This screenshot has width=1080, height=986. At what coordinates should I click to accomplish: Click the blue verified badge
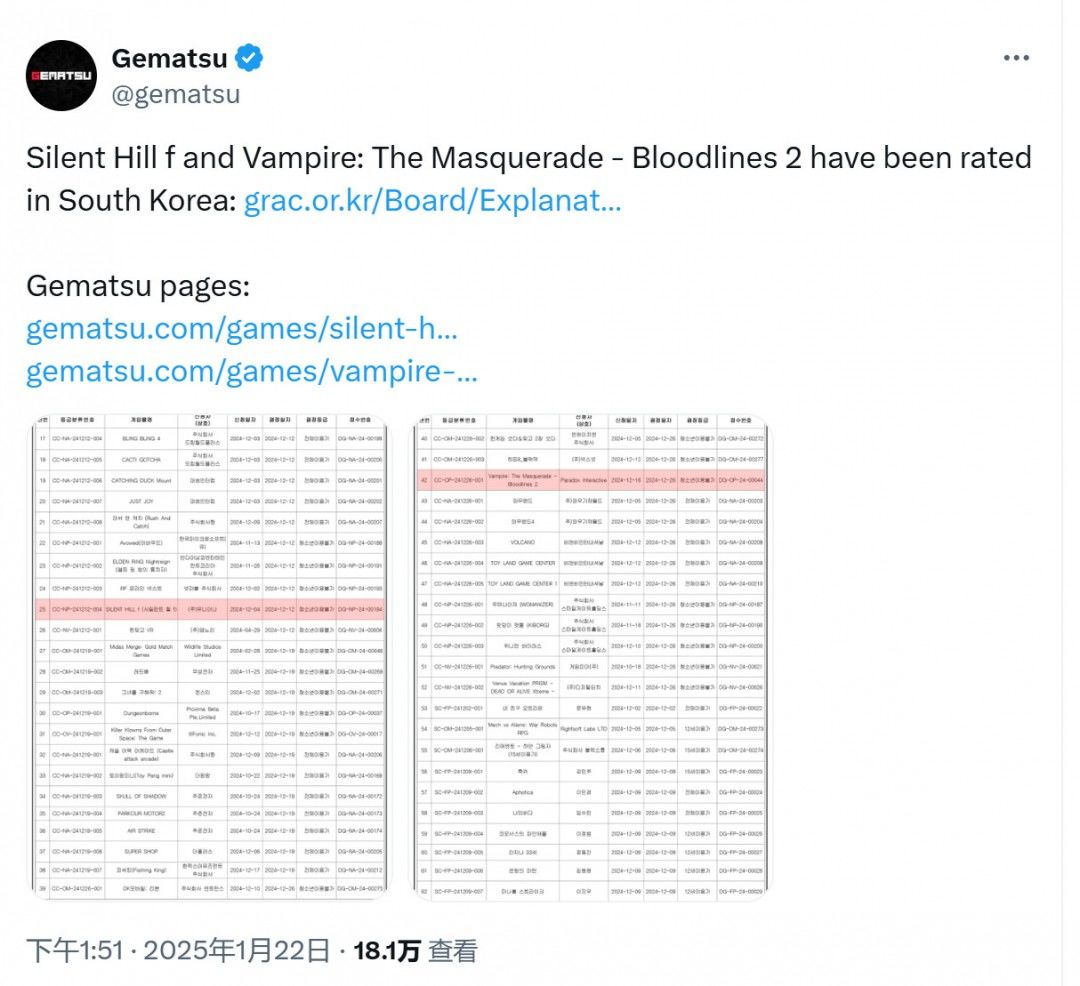pos(249,59)
